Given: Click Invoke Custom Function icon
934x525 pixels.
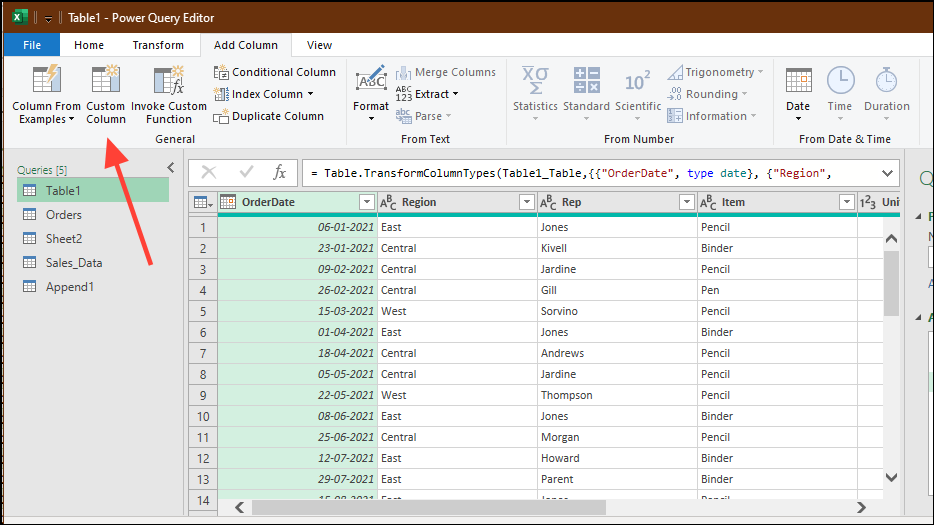Looking at the screenshot, I should pos(169,80).
